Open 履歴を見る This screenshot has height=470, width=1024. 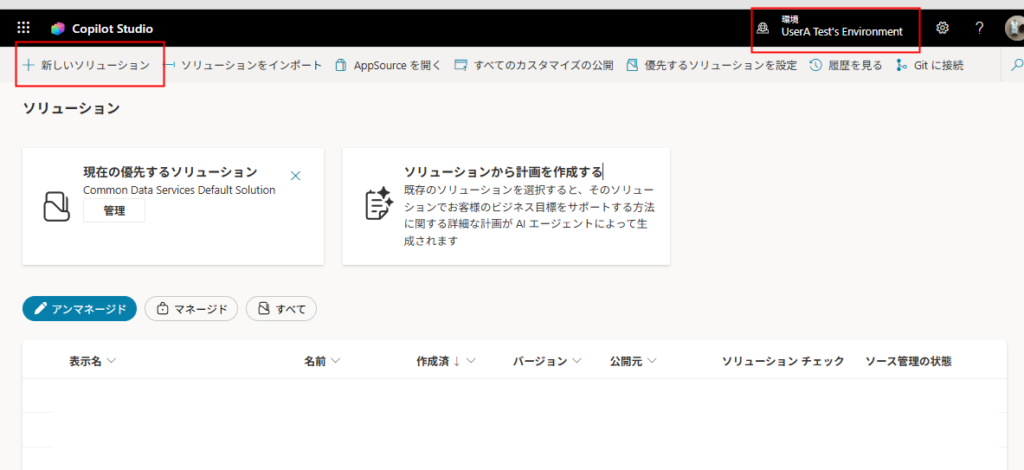coord(845,65)
